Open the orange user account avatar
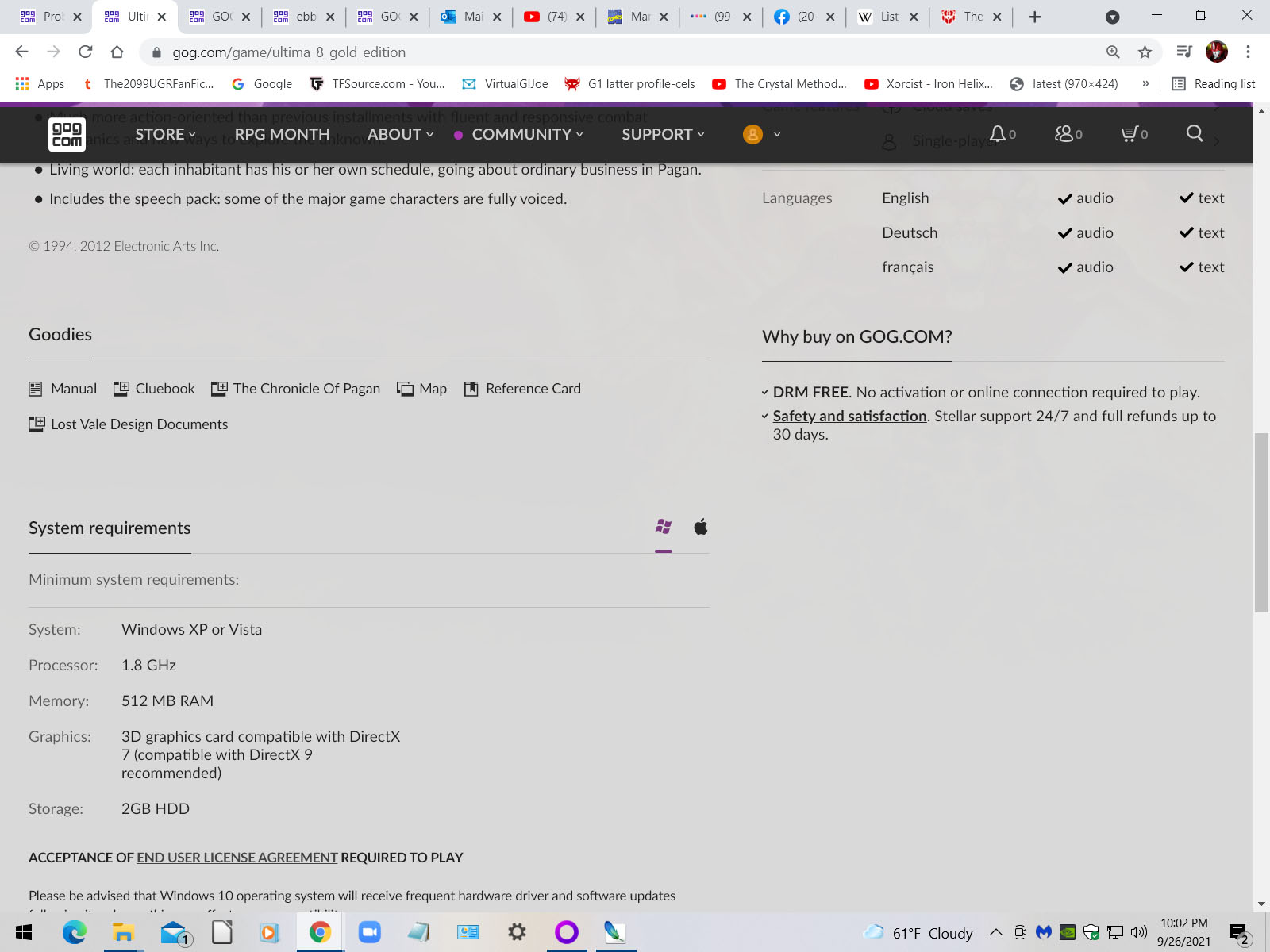 click(752, 134)
